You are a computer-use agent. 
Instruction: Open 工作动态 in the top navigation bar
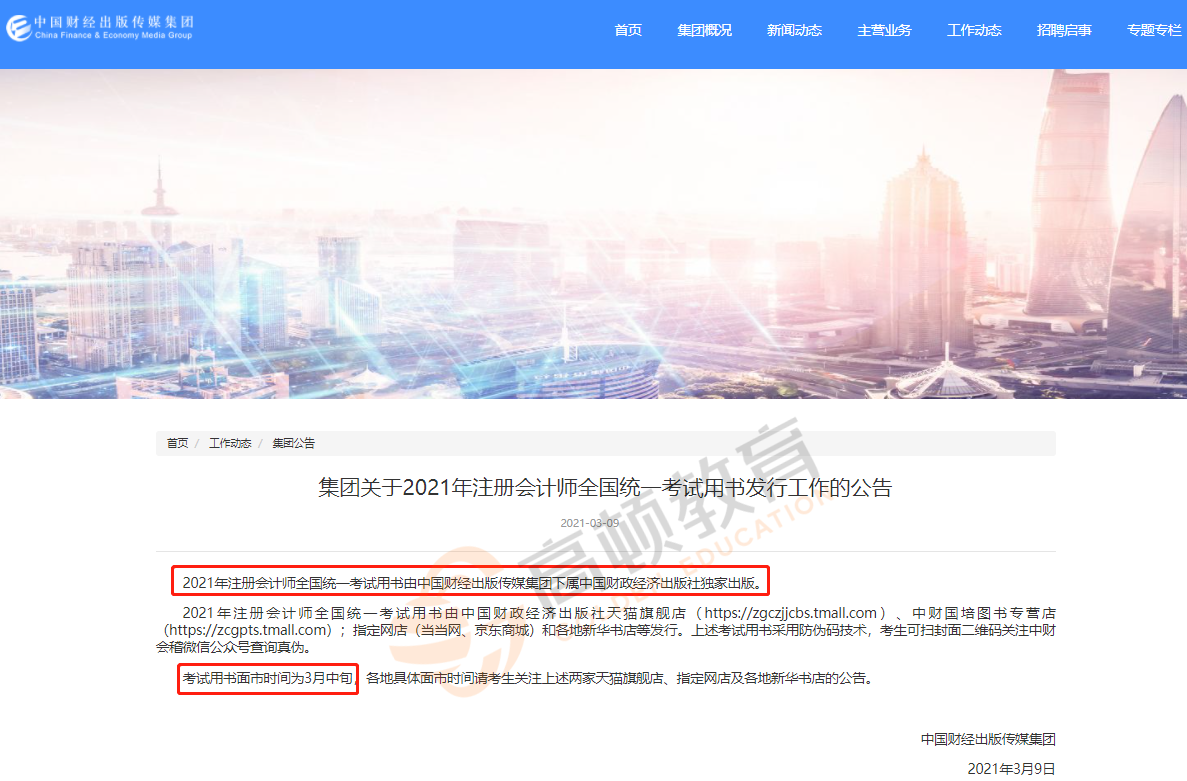tap(974, 30)
